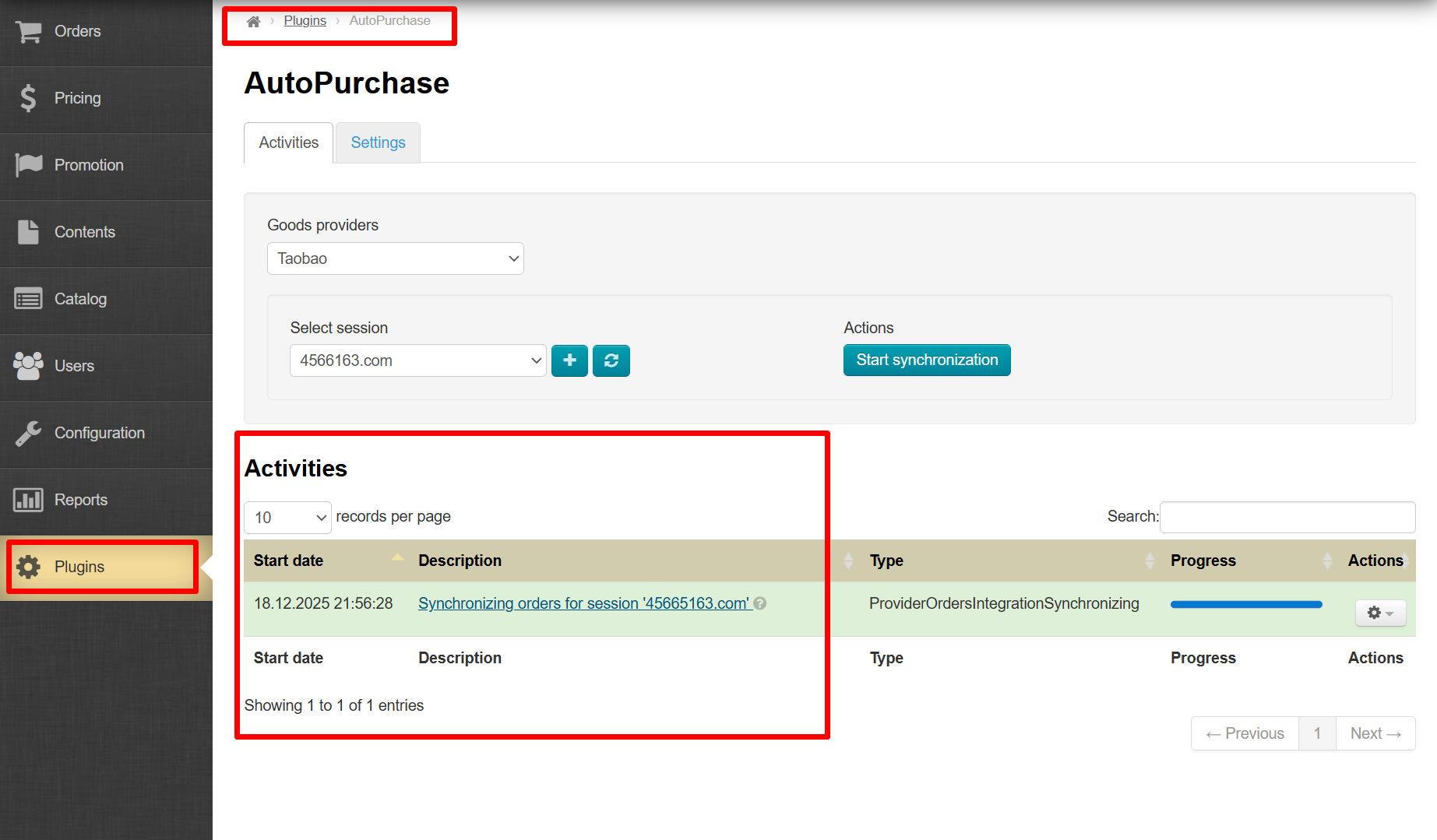The image size is (1437, 840).
Task: Open the records per page dropdown
Action: [x=287, y=518]
